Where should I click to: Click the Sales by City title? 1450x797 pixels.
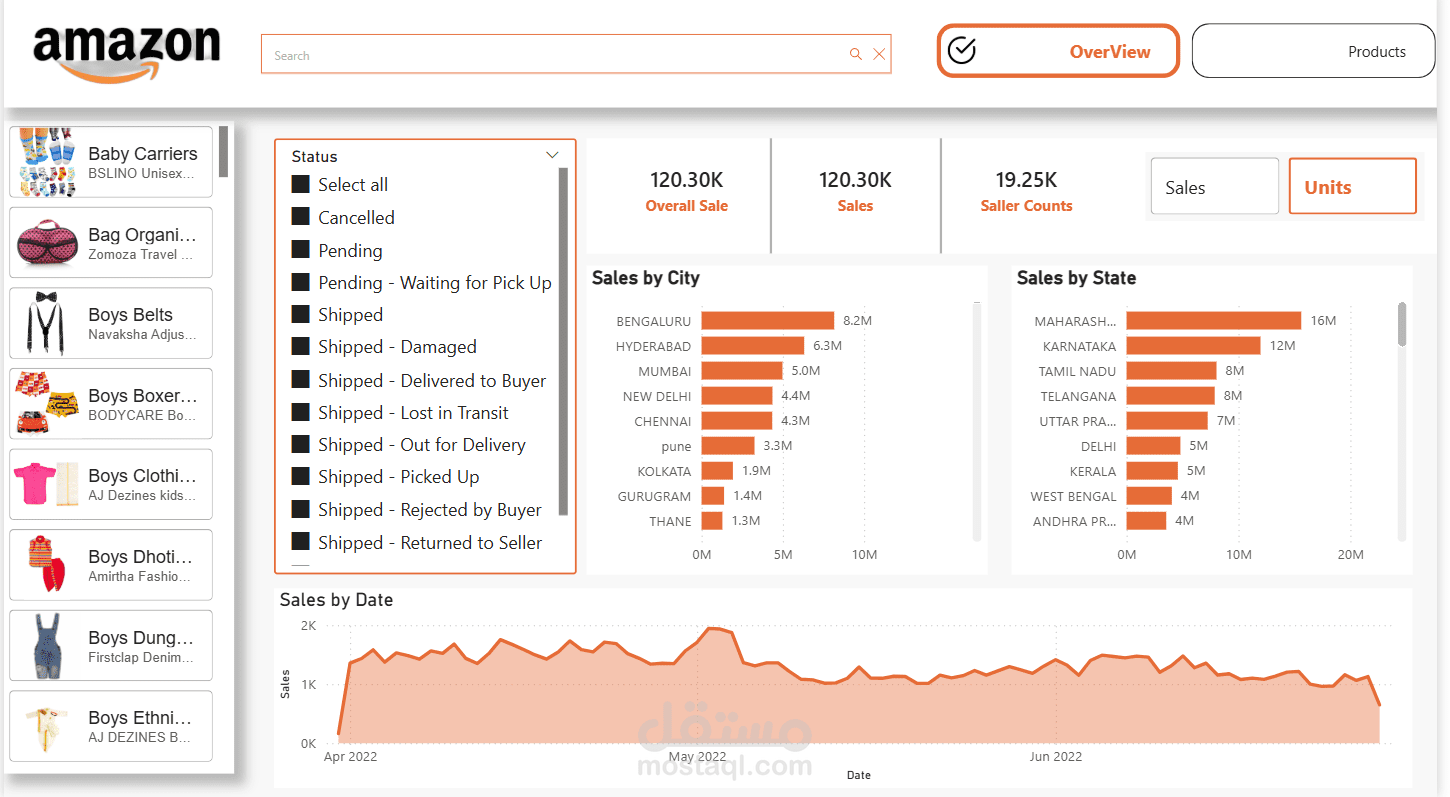(646, 278)
